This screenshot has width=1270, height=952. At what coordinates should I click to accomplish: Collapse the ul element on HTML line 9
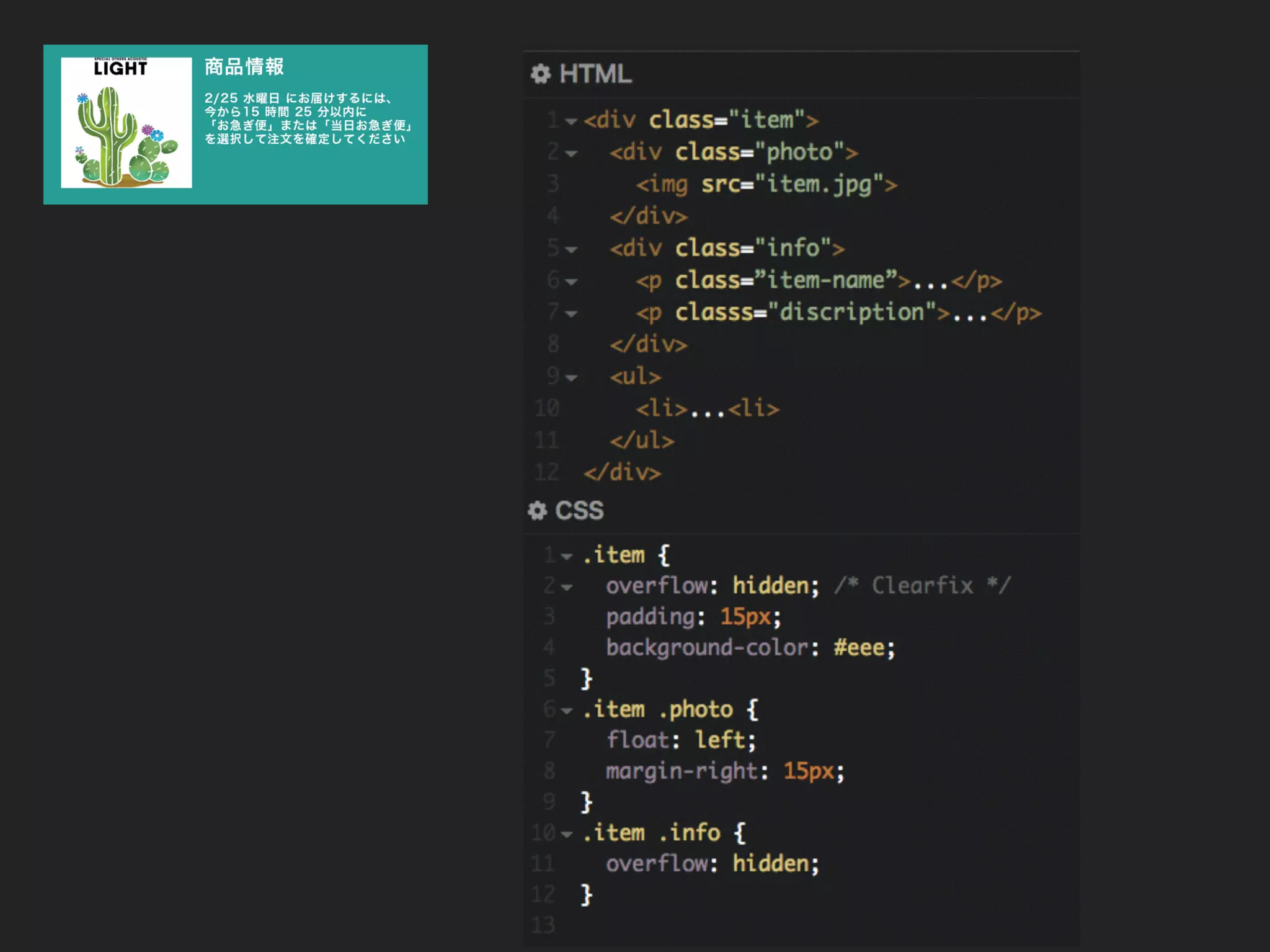[x=571, y=378]
